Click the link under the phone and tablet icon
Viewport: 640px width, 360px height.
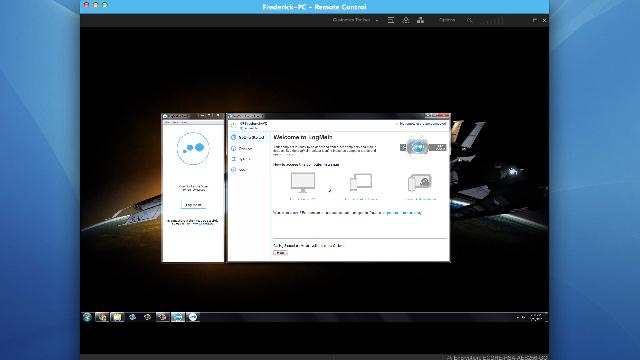[x=361, y=199]
